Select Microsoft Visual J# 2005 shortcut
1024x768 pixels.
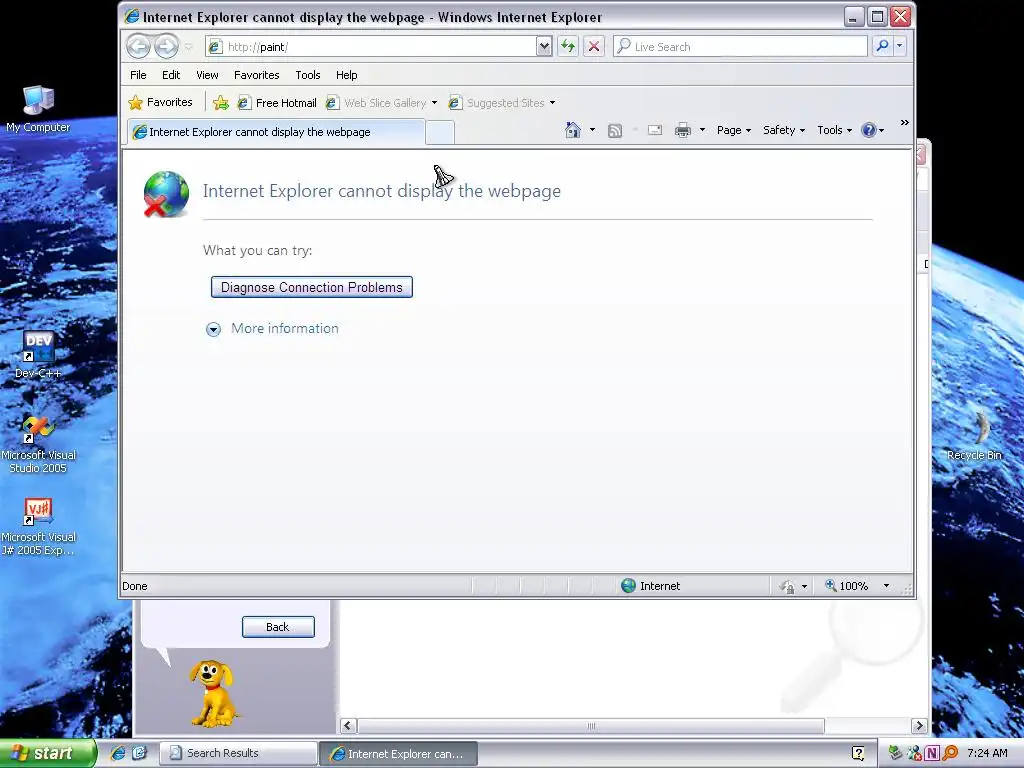(x=38, y=526)
